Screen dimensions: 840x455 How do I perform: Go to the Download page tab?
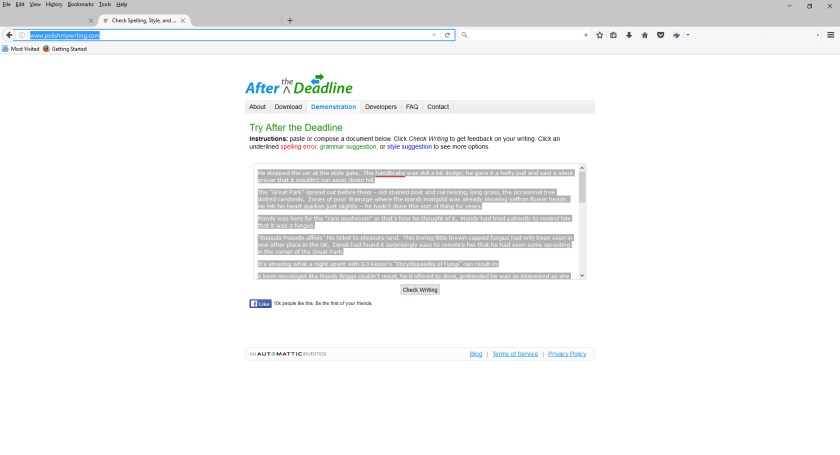click(288, 106)
